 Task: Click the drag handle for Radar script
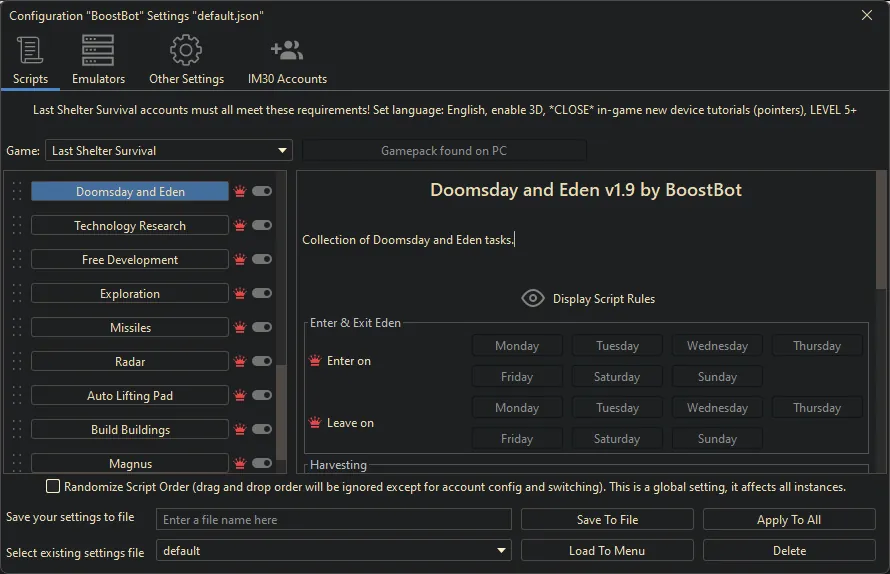[17, 362]
